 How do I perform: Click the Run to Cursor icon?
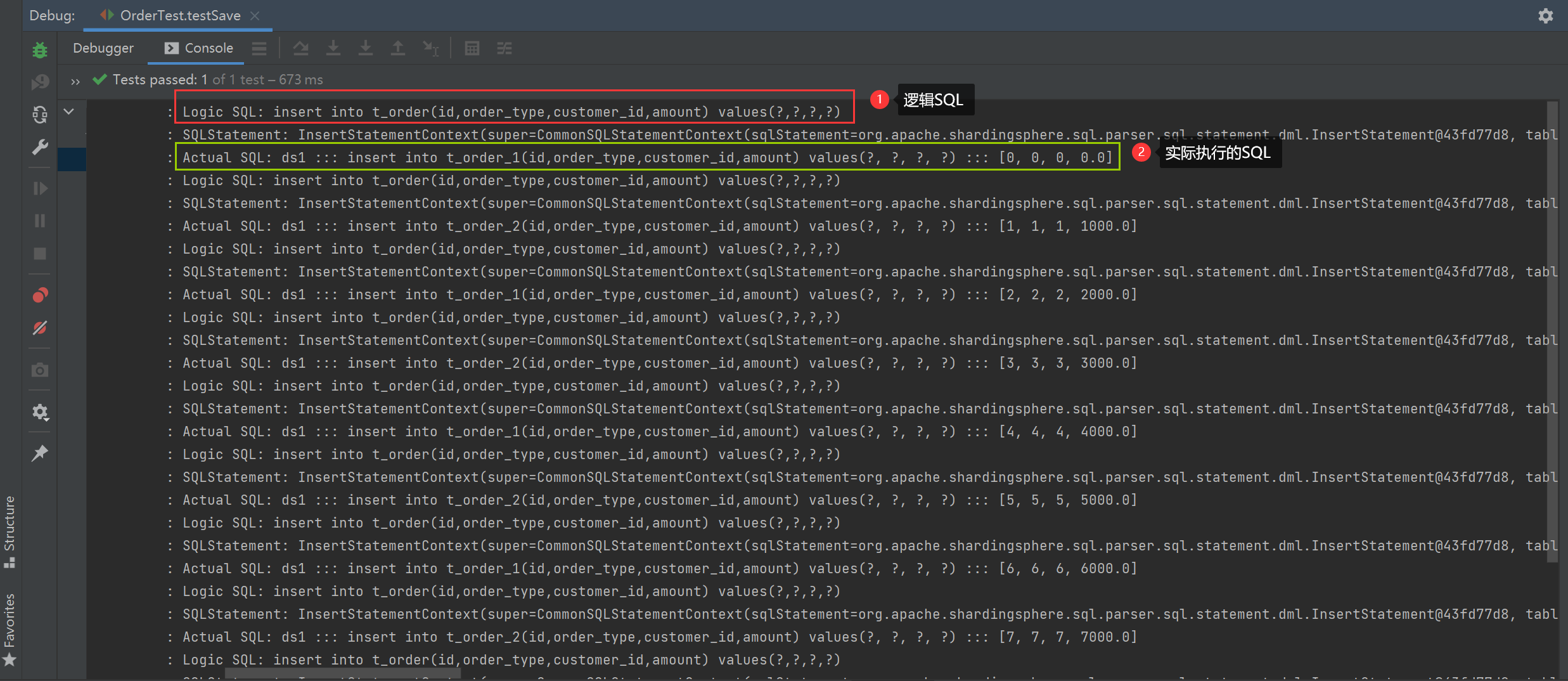coord(431,48)
